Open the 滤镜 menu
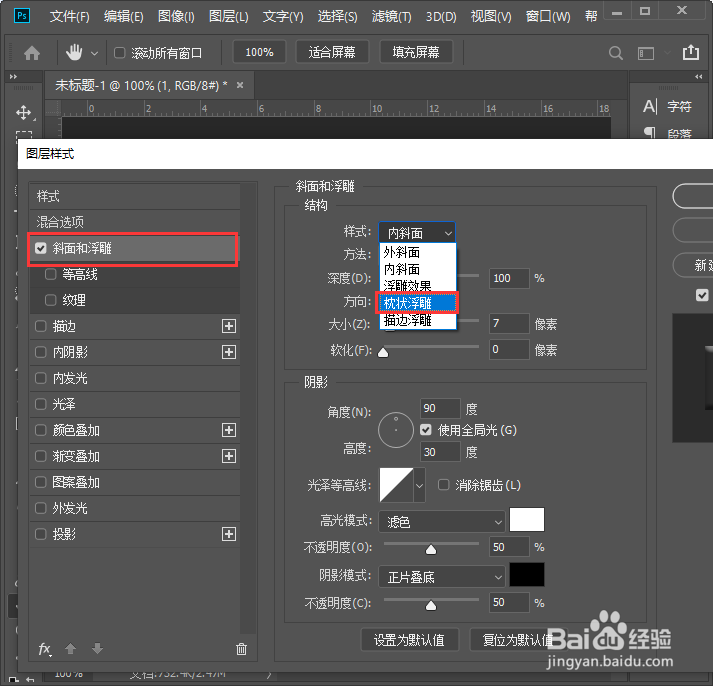The image size is (713, 686). pyautogui.click(x=391, y=17)
